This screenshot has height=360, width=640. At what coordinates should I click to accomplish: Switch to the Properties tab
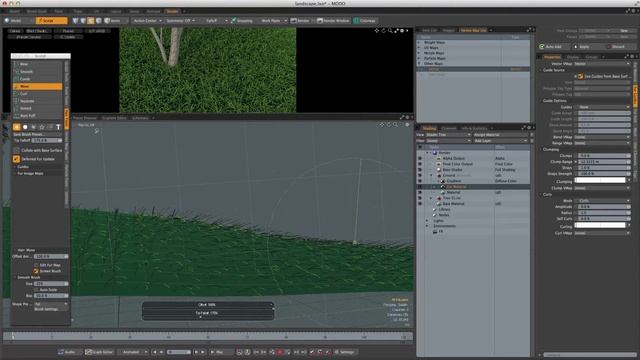tap(552, 57)
